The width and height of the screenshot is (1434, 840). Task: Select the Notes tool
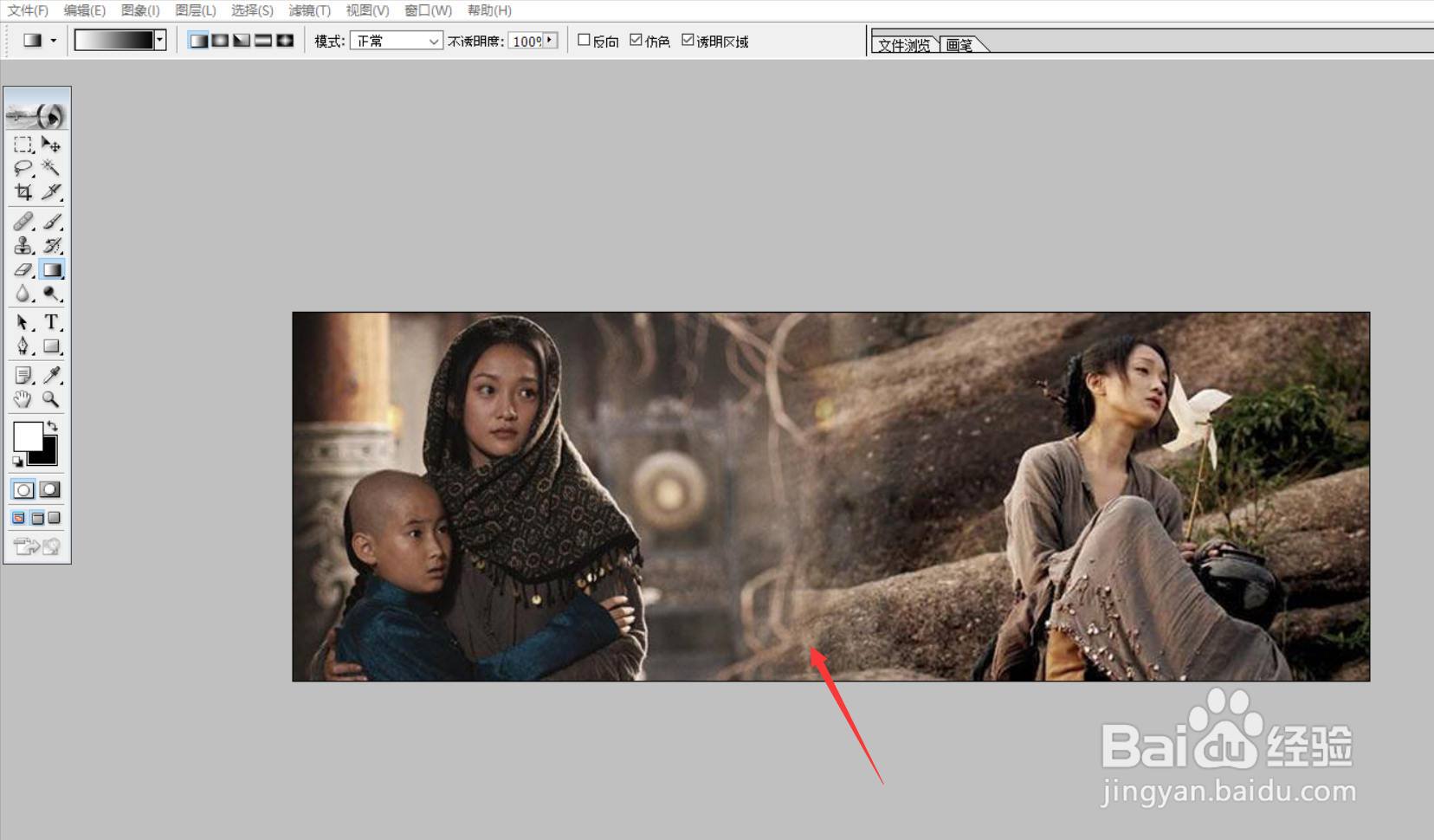point(23,375)
